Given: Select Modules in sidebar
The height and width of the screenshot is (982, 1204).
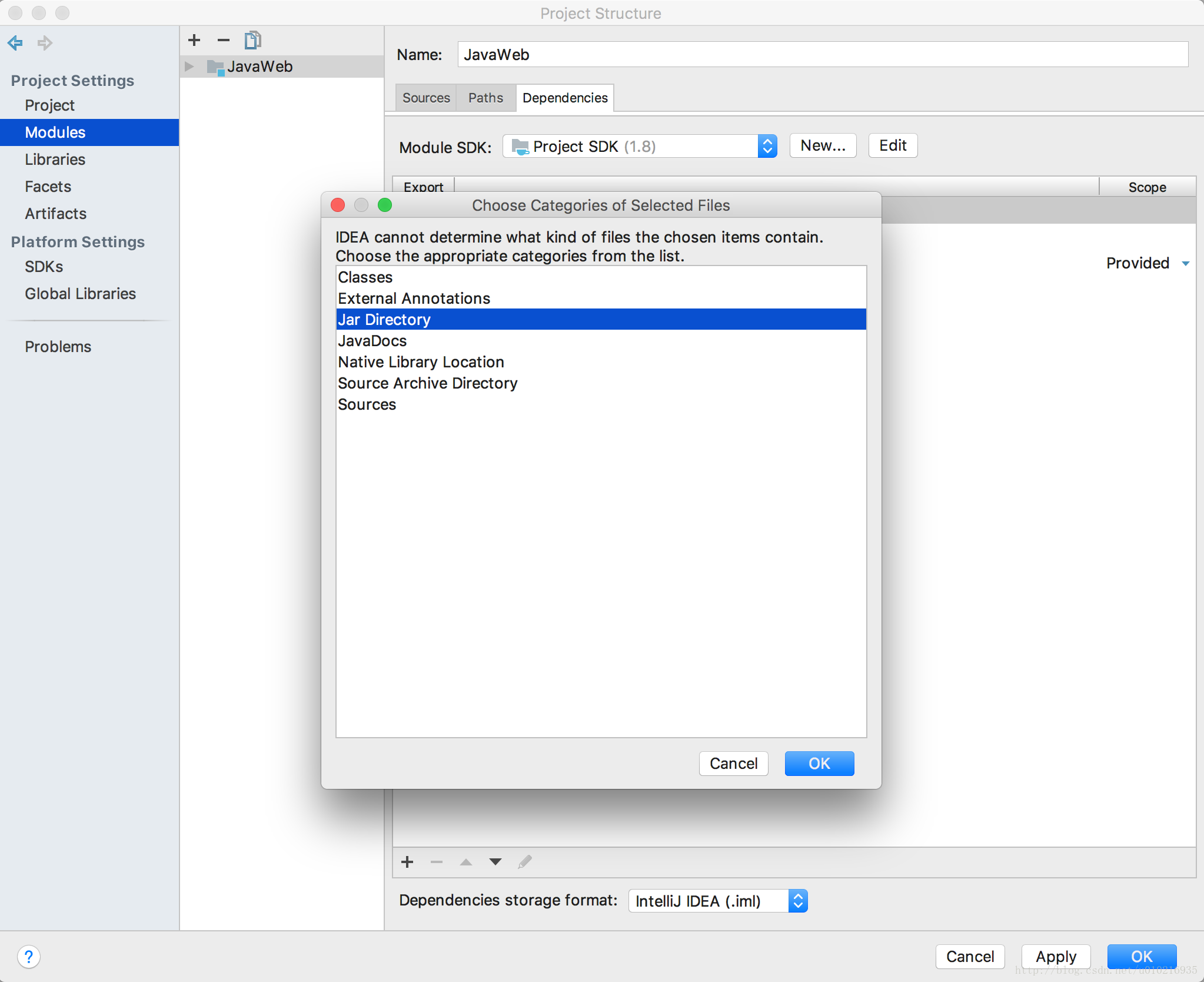Looking at the screenshot, I should pos(89,132).
